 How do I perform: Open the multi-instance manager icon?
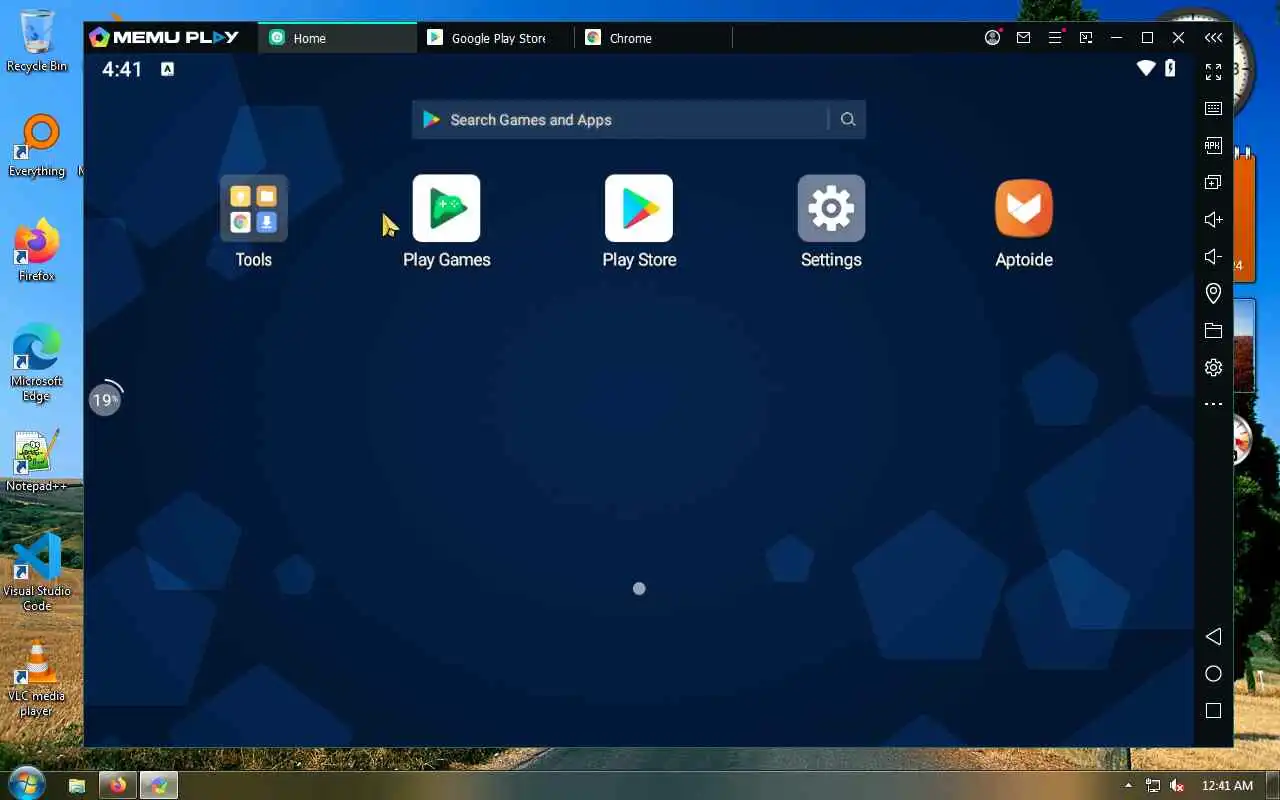click(x=1213, y=182)
